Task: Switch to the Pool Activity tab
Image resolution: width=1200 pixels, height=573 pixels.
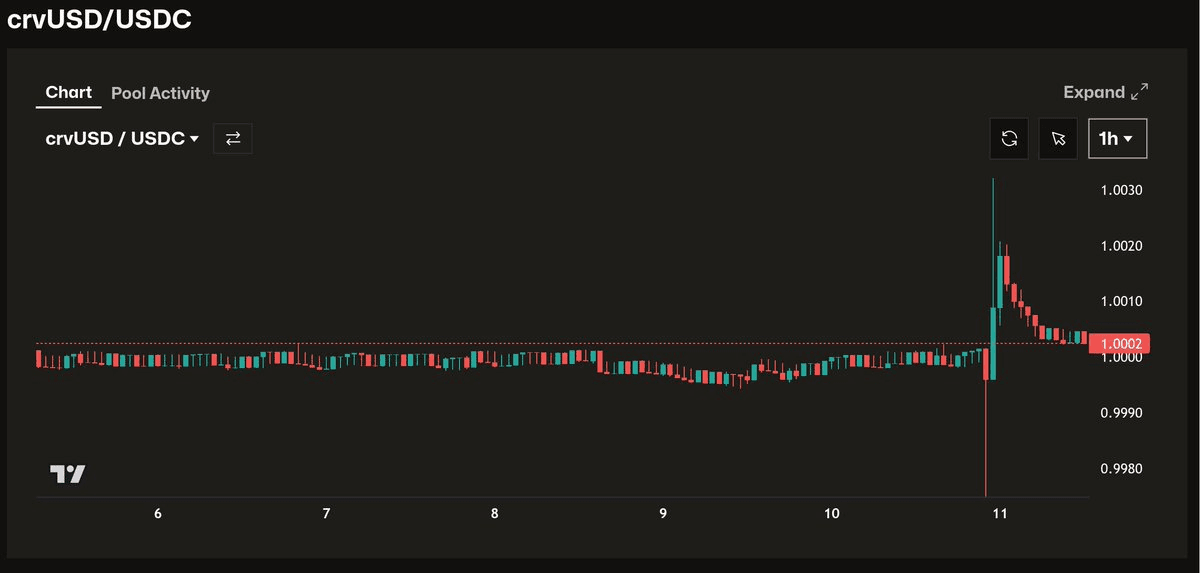Action: coord(160,93)
